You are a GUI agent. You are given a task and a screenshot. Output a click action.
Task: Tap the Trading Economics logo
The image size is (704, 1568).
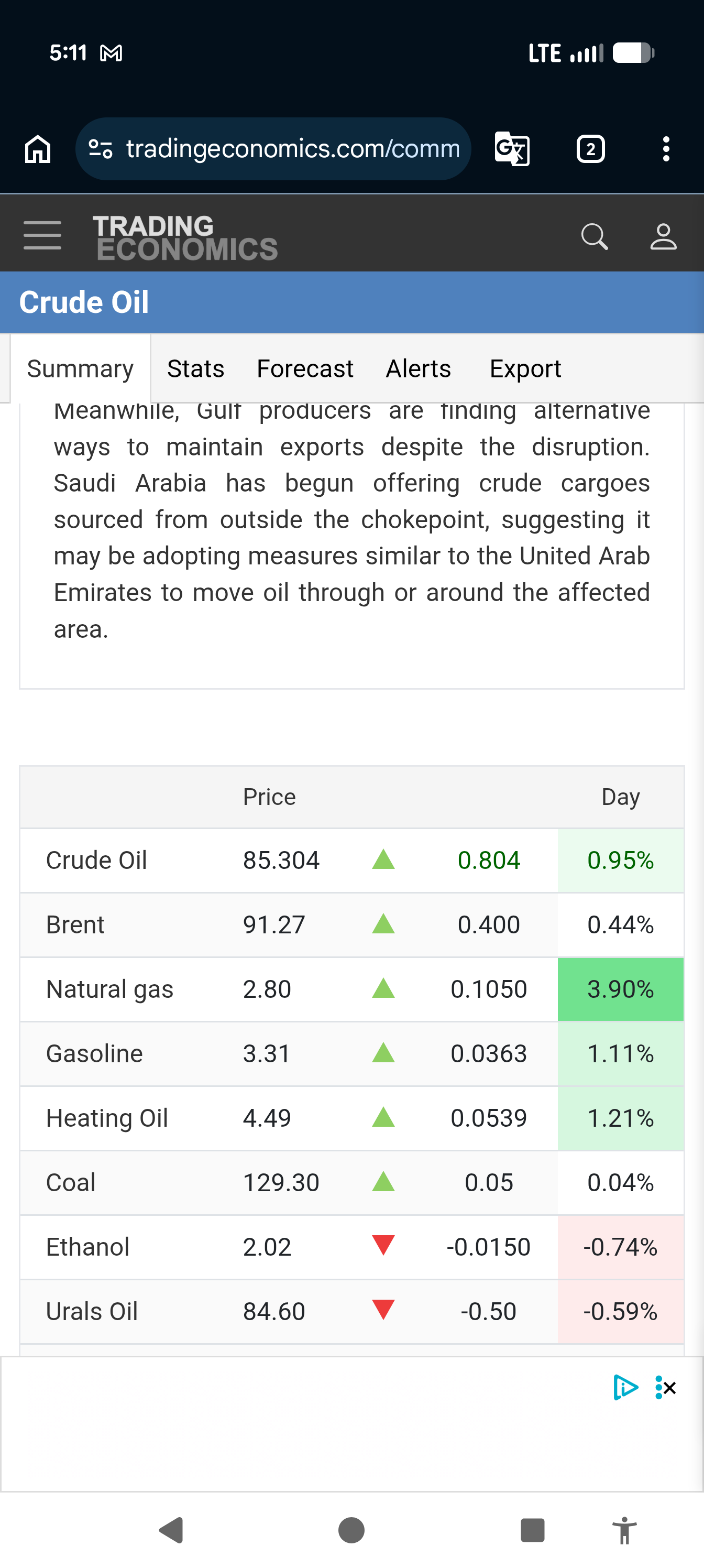pos(185,237)
